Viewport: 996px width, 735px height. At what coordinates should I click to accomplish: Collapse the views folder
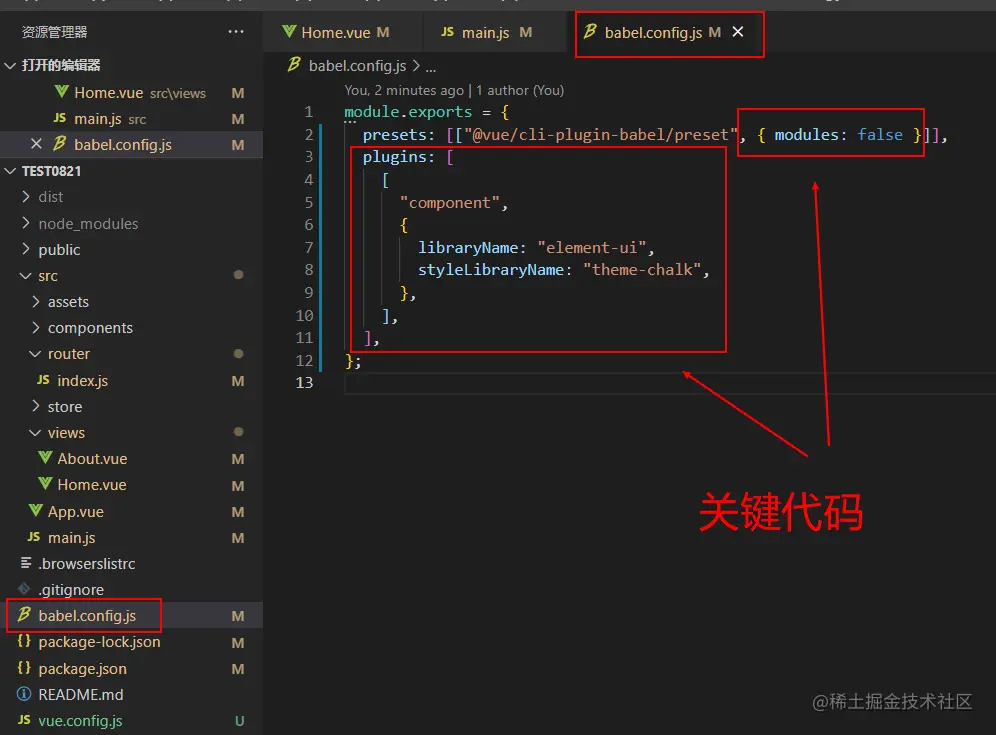tap(131, 433)
